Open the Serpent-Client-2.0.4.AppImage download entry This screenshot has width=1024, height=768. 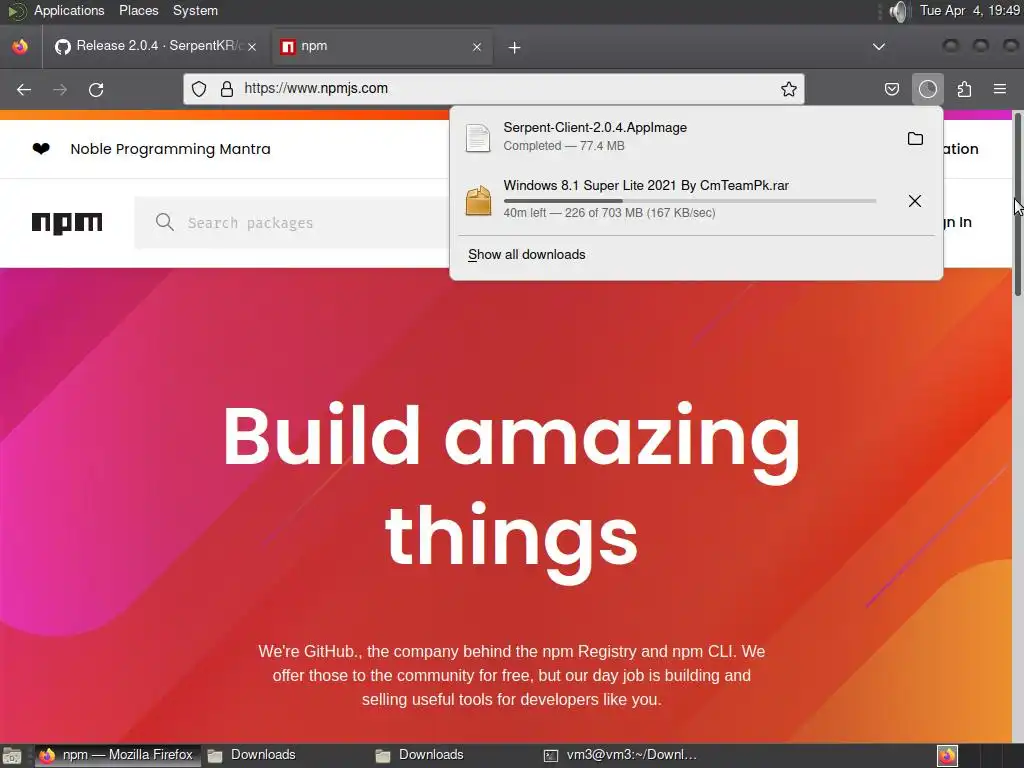click(x=679, y=136)
